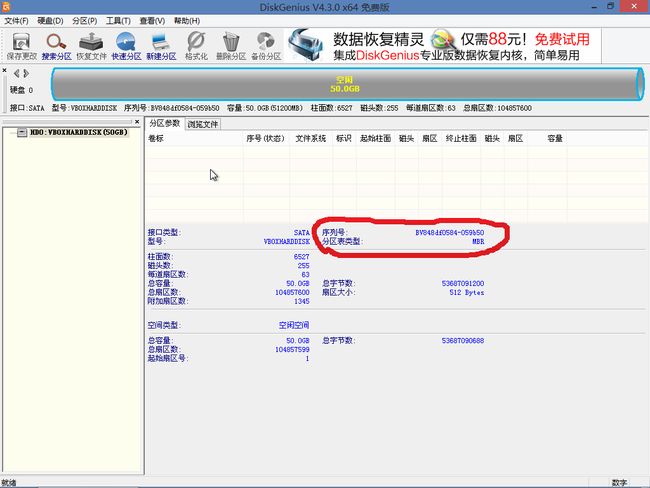Click the serial number value BV848df0584-059b50
Image resolution: width=650 pixels, height=488 pixels.
(450, 233)
